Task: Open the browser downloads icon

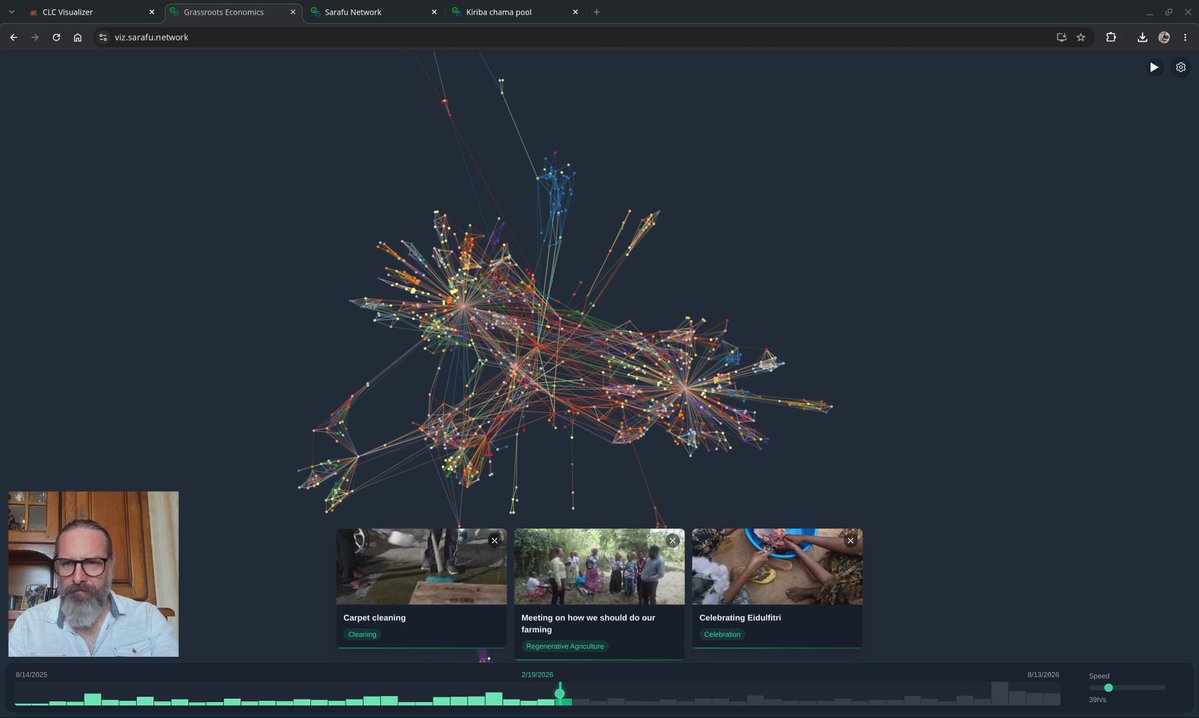Action: click(x=1142, y=37)
